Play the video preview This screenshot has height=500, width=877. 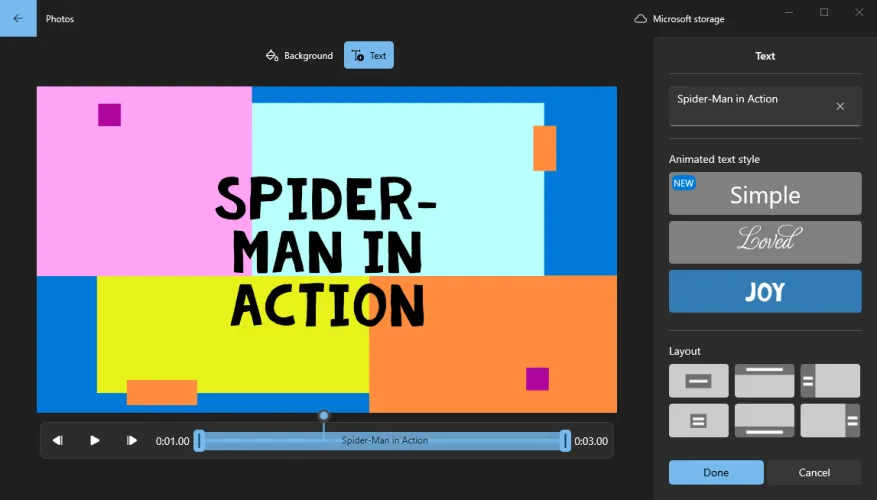pos(95,440)
